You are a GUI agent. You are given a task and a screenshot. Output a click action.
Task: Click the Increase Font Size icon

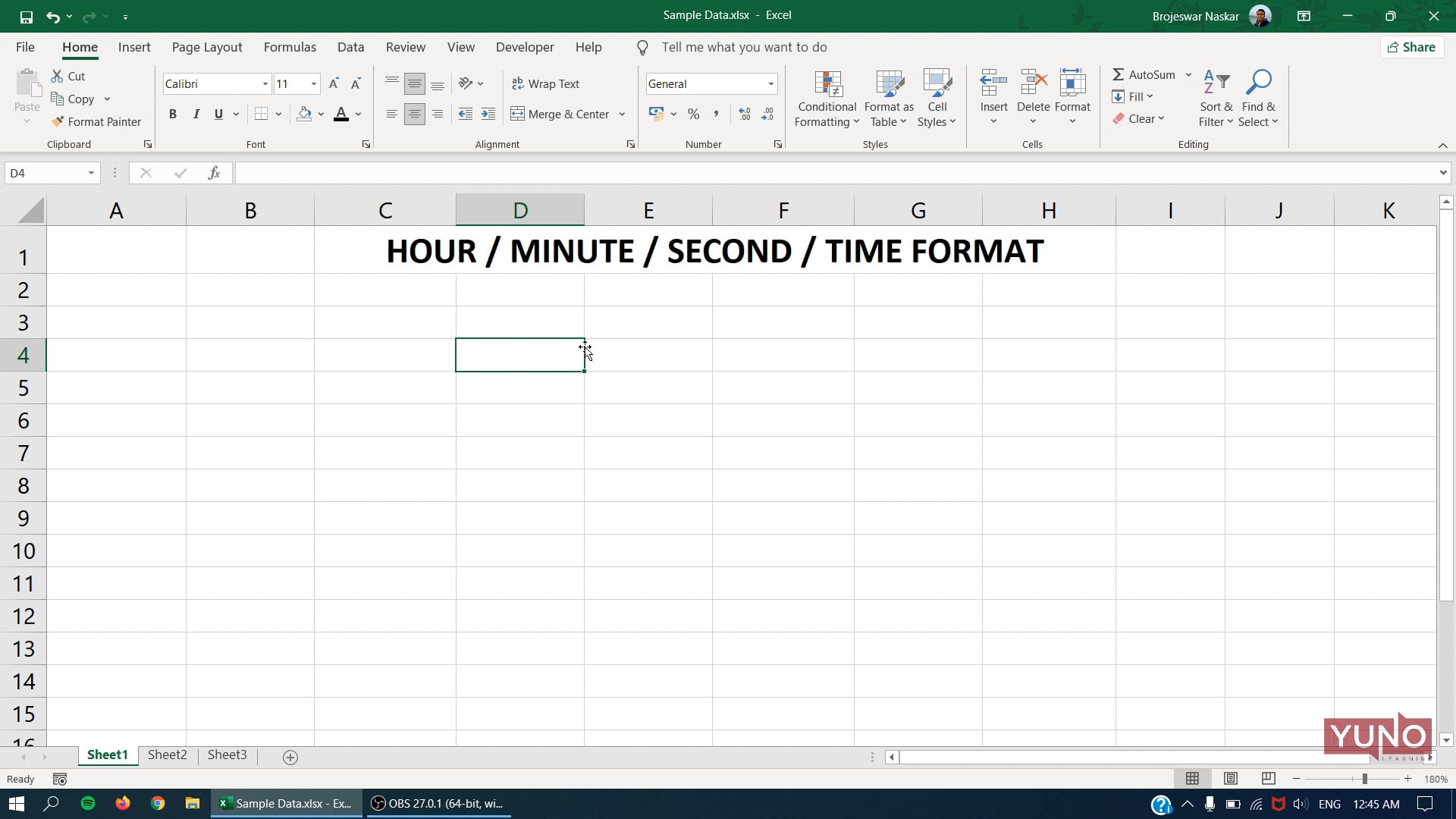pyautogui.click(x=334, y=83)
